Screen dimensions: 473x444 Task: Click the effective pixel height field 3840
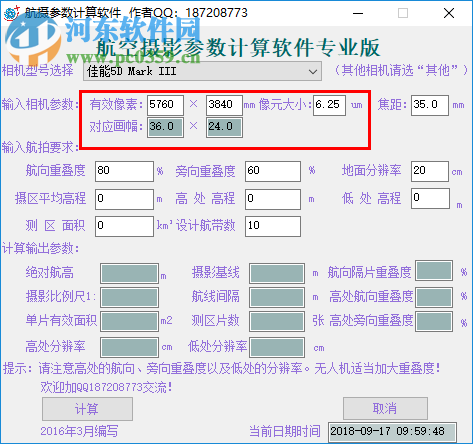tap(224, 105)
